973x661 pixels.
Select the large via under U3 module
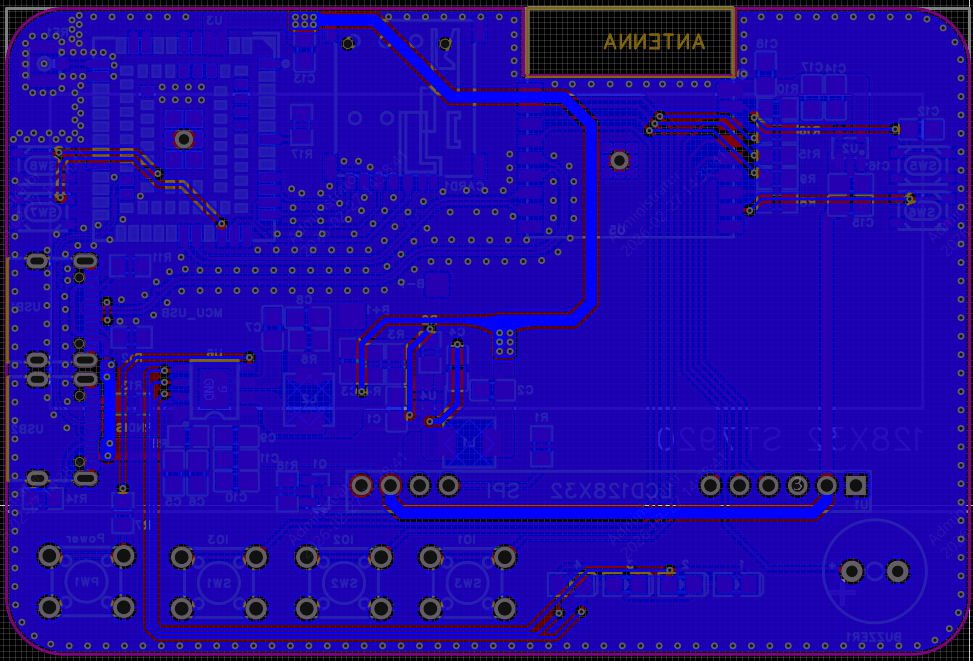click(184, 139)
